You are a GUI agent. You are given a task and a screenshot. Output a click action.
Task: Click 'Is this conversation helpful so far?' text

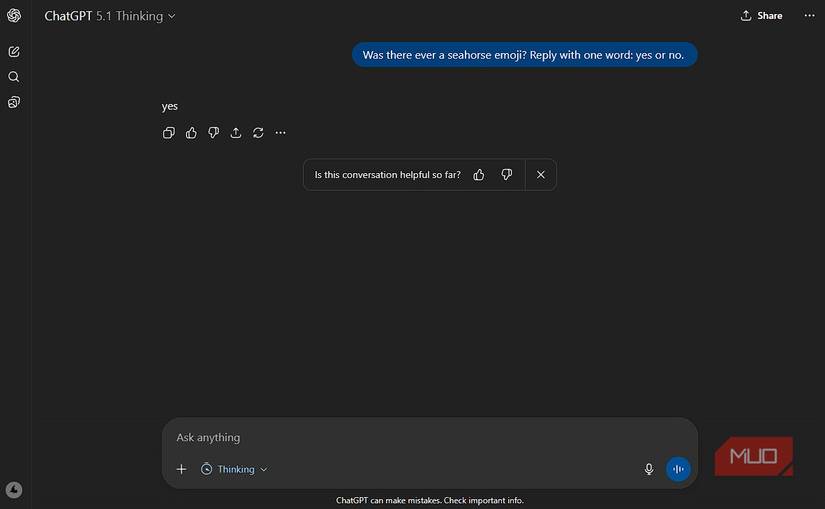tap(387, 175)
